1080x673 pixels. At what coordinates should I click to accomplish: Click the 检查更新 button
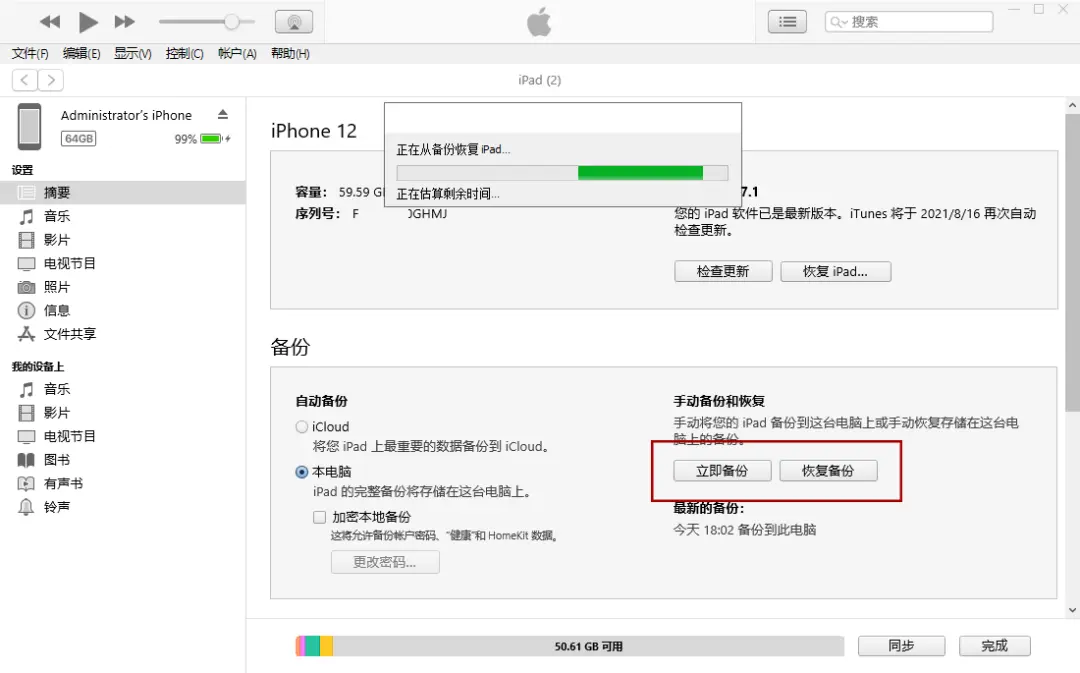click(x=723, y=271)
